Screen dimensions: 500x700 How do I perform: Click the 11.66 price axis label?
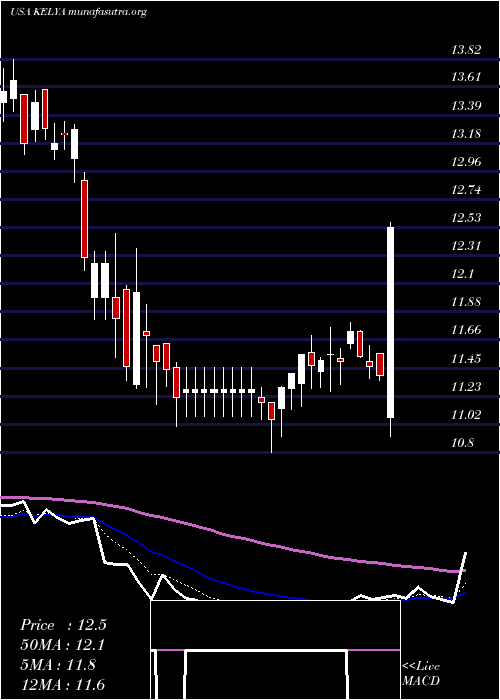tap(466, 330)
